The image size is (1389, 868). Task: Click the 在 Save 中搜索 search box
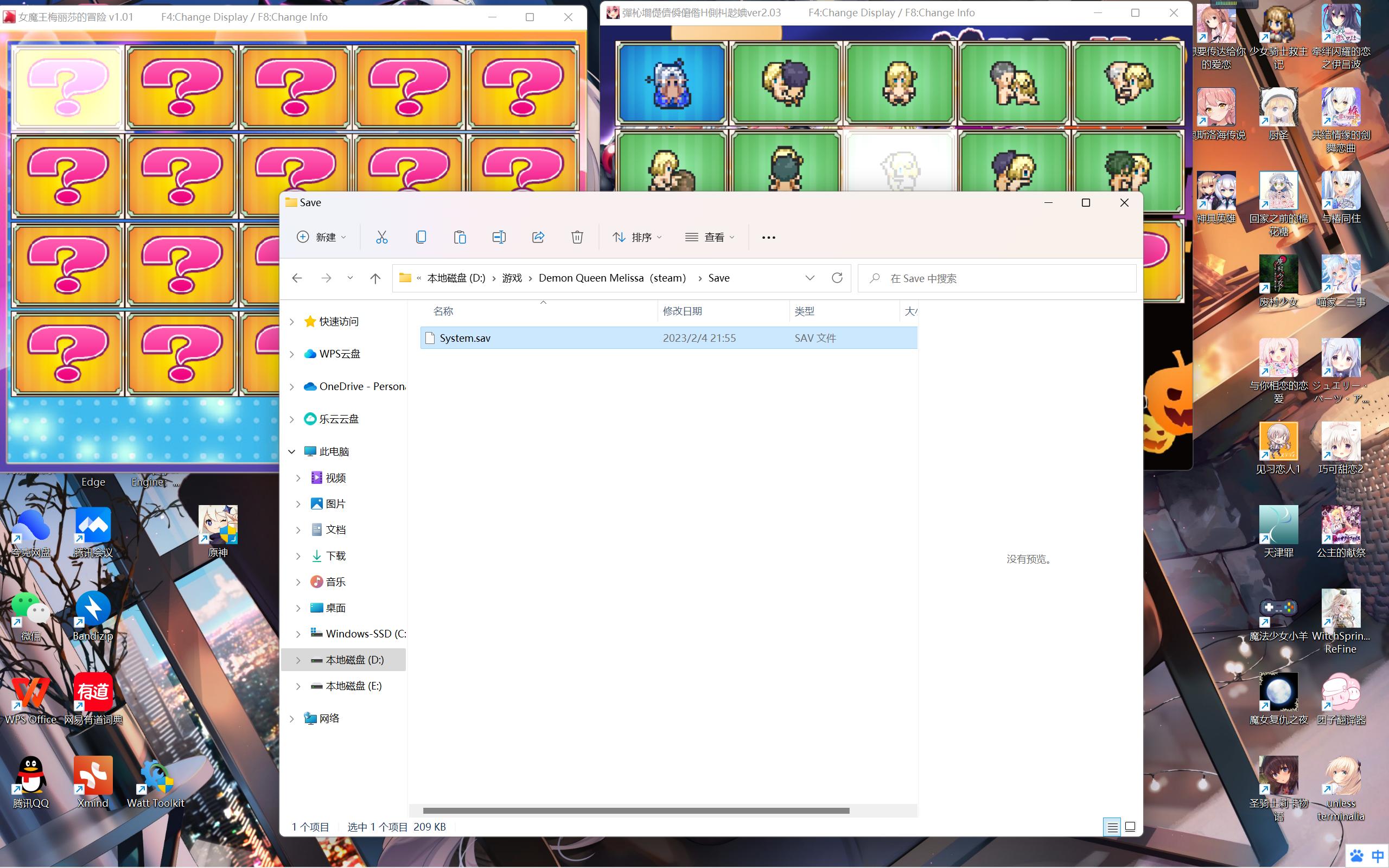pyautogui.click(x=997, y=278)
